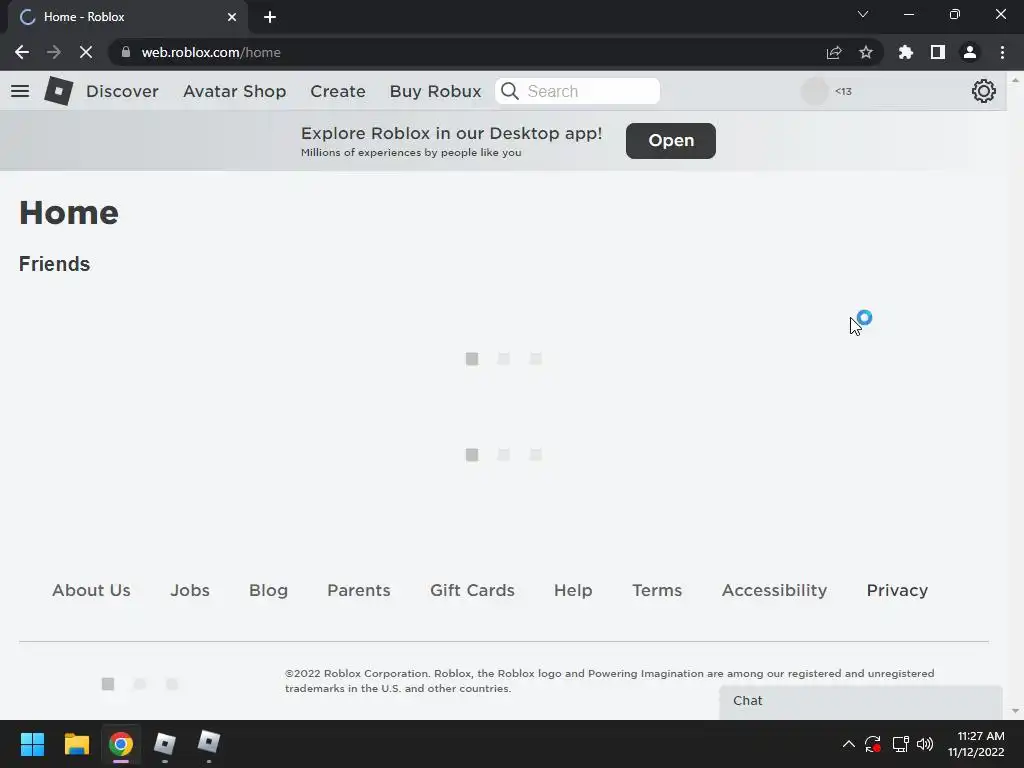Open the Windows Start menu

point(32,744)
